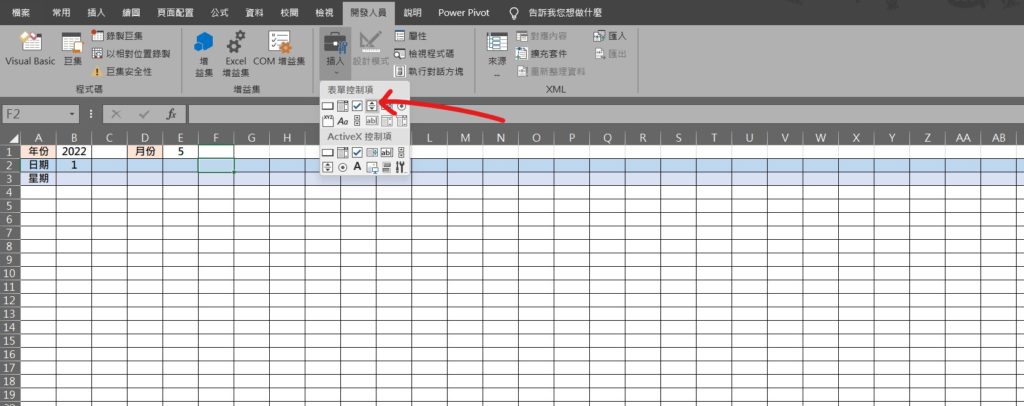This screenshot has height=406, width=1024.
Task: Select ActiveX text box control
Action: (x=387, y=153)
